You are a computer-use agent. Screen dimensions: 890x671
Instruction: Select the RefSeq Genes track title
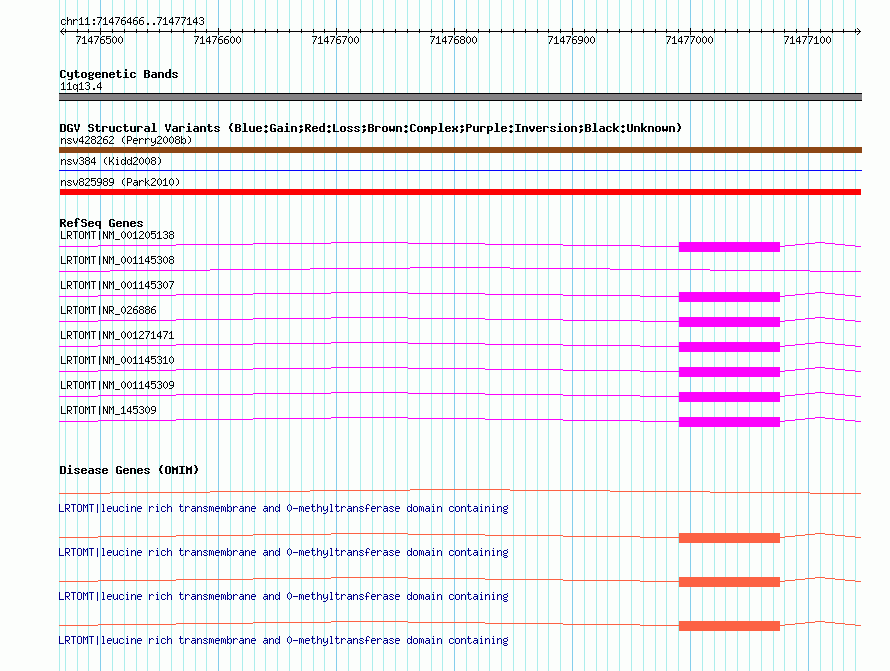pos(101,223)
